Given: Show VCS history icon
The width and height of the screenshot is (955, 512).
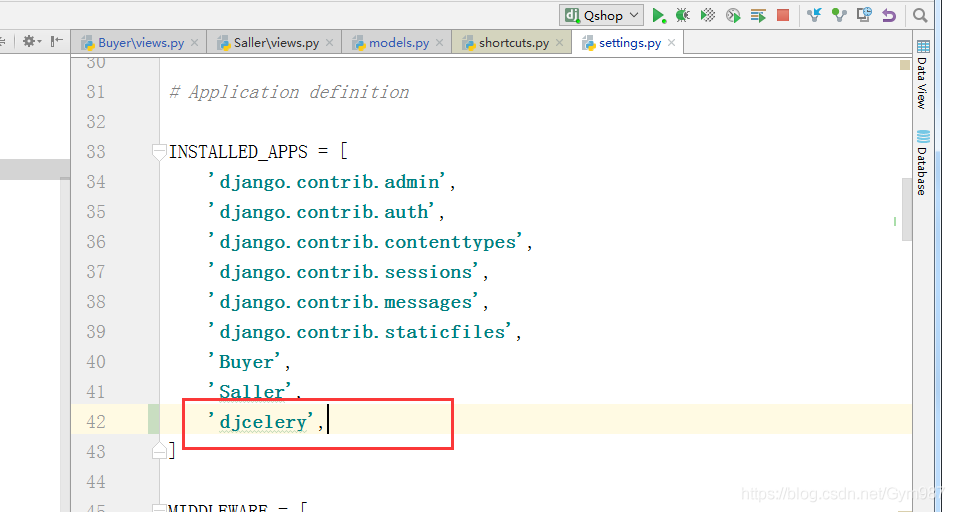Looking at the screenshot, I should click(864, 15).
